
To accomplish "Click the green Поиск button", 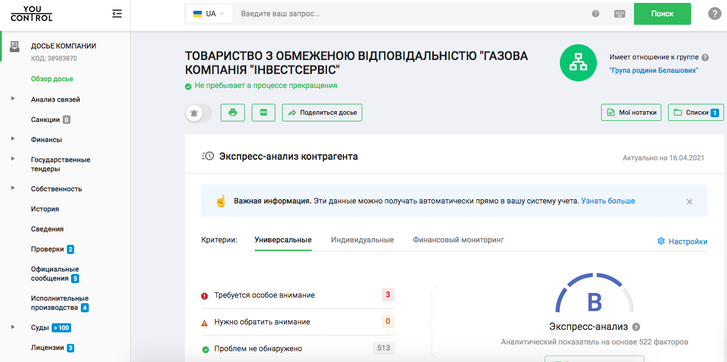I will point(662,14).
